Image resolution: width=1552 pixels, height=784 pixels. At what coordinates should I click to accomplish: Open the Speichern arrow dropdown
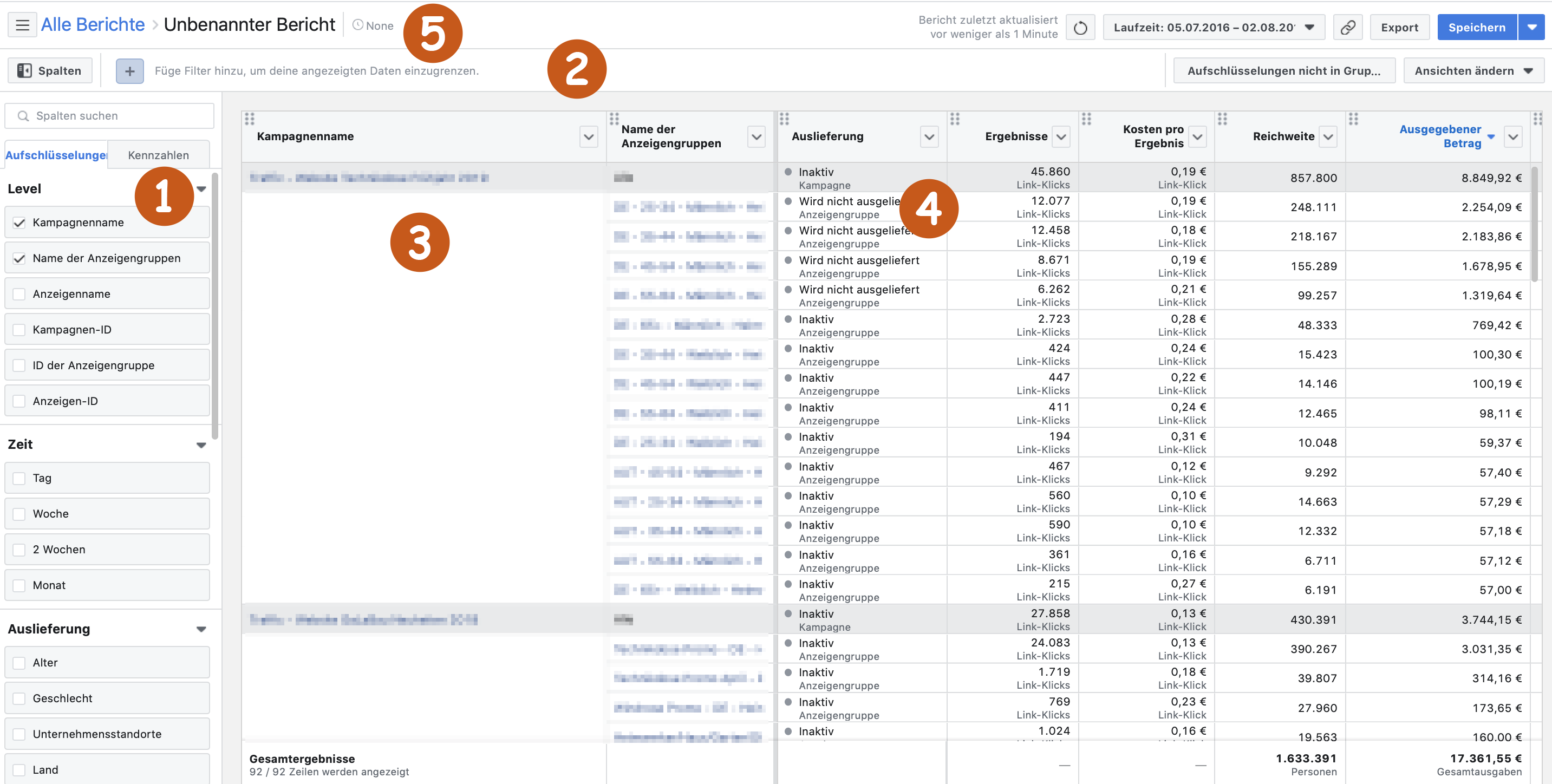[1531, 28]
